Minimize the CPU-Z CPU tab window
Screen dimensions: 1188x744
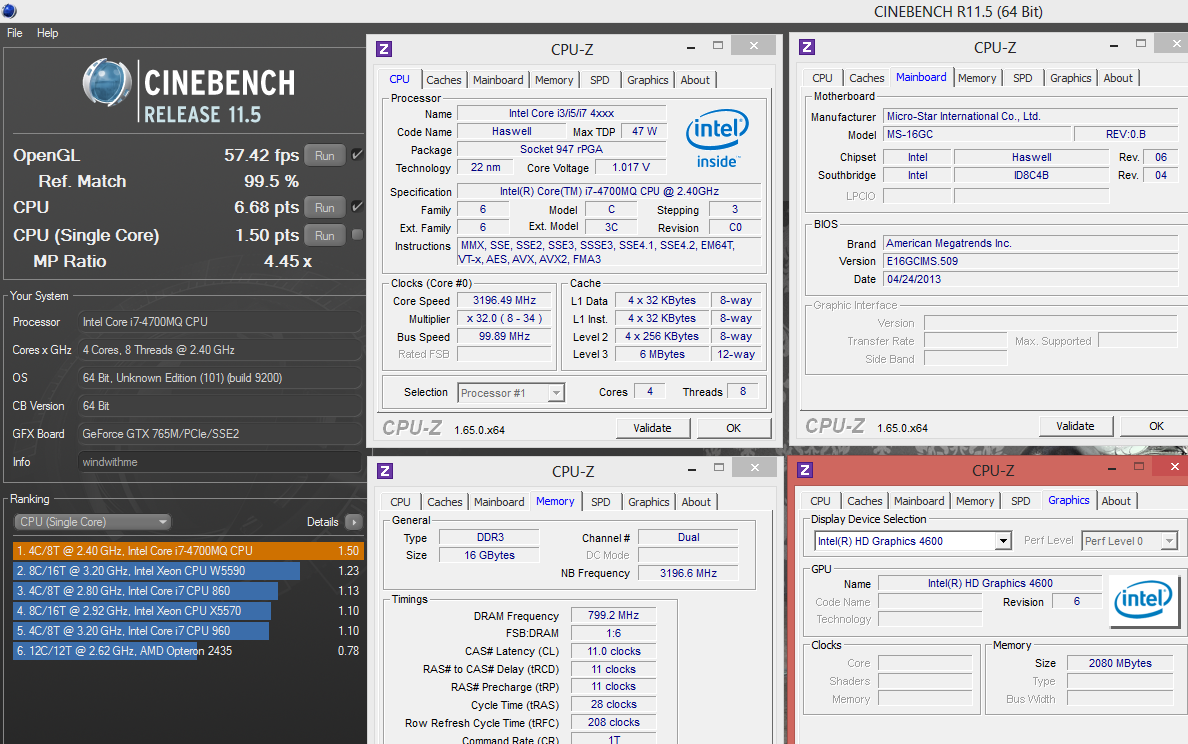[x=691, y=47]
